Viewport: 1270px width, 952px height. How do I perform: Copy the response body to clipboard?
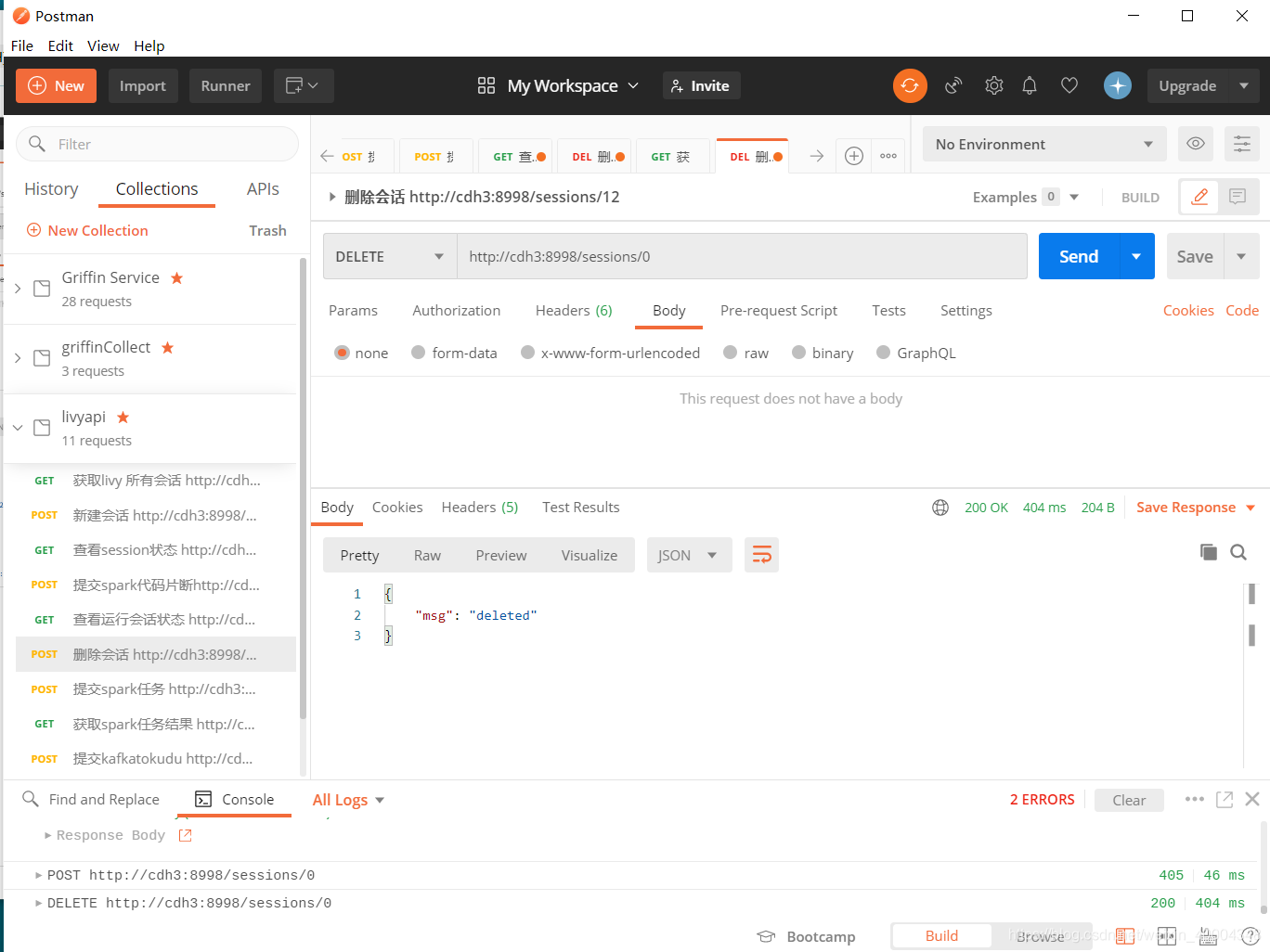coord(1208,552)
